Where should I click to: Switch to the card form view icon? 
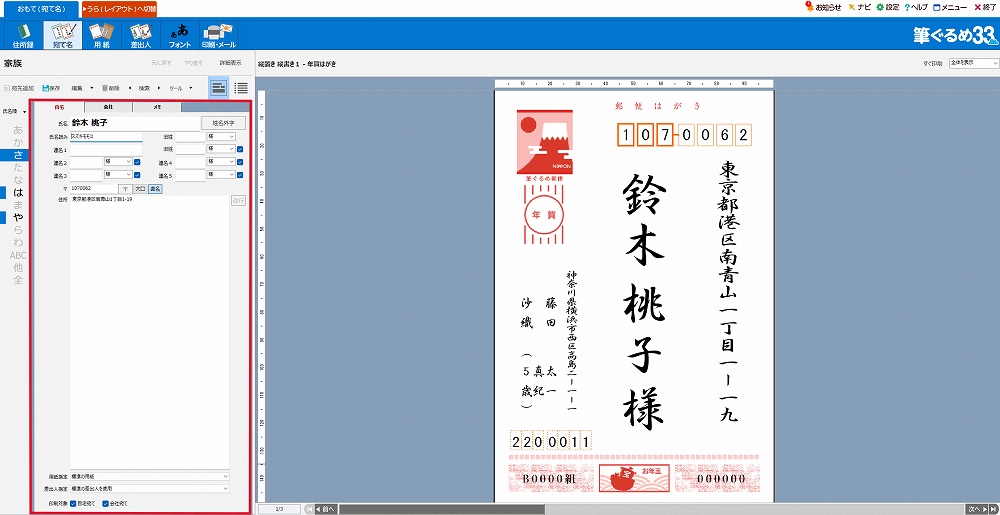click(x=219, y=88)
